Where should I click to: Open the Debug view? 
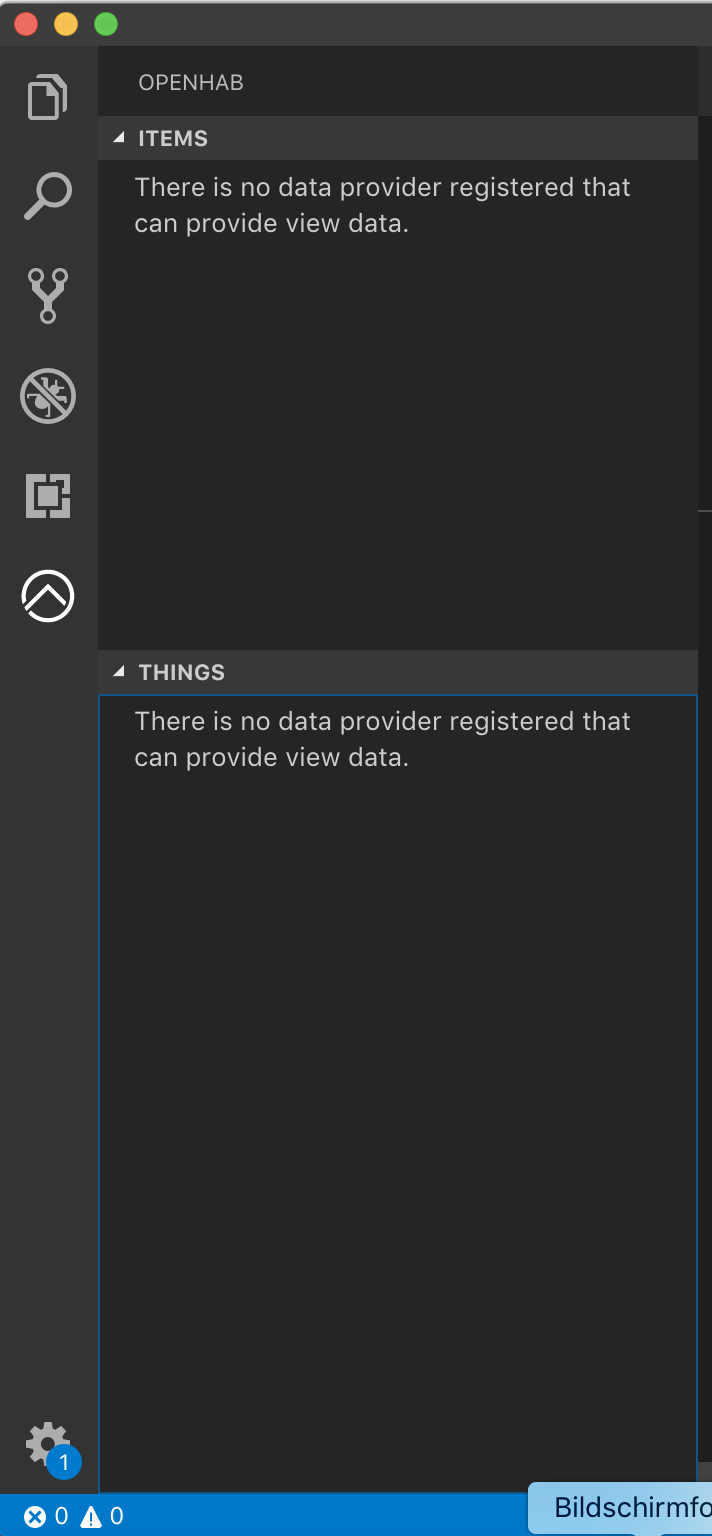click(47, 396)
